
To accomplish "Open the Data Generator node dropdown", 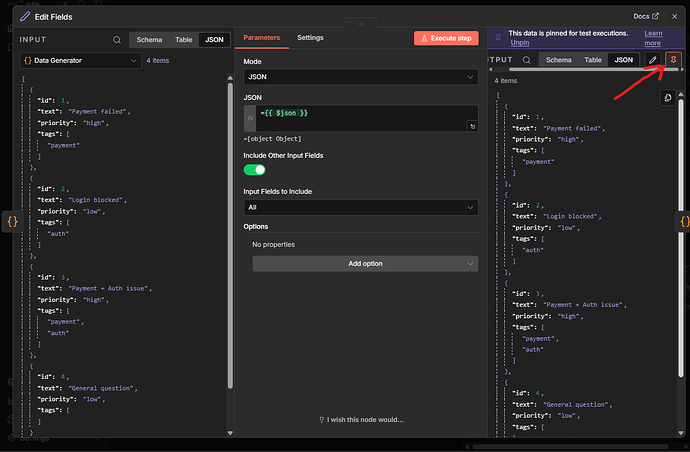I will click(x=79, y=61).
